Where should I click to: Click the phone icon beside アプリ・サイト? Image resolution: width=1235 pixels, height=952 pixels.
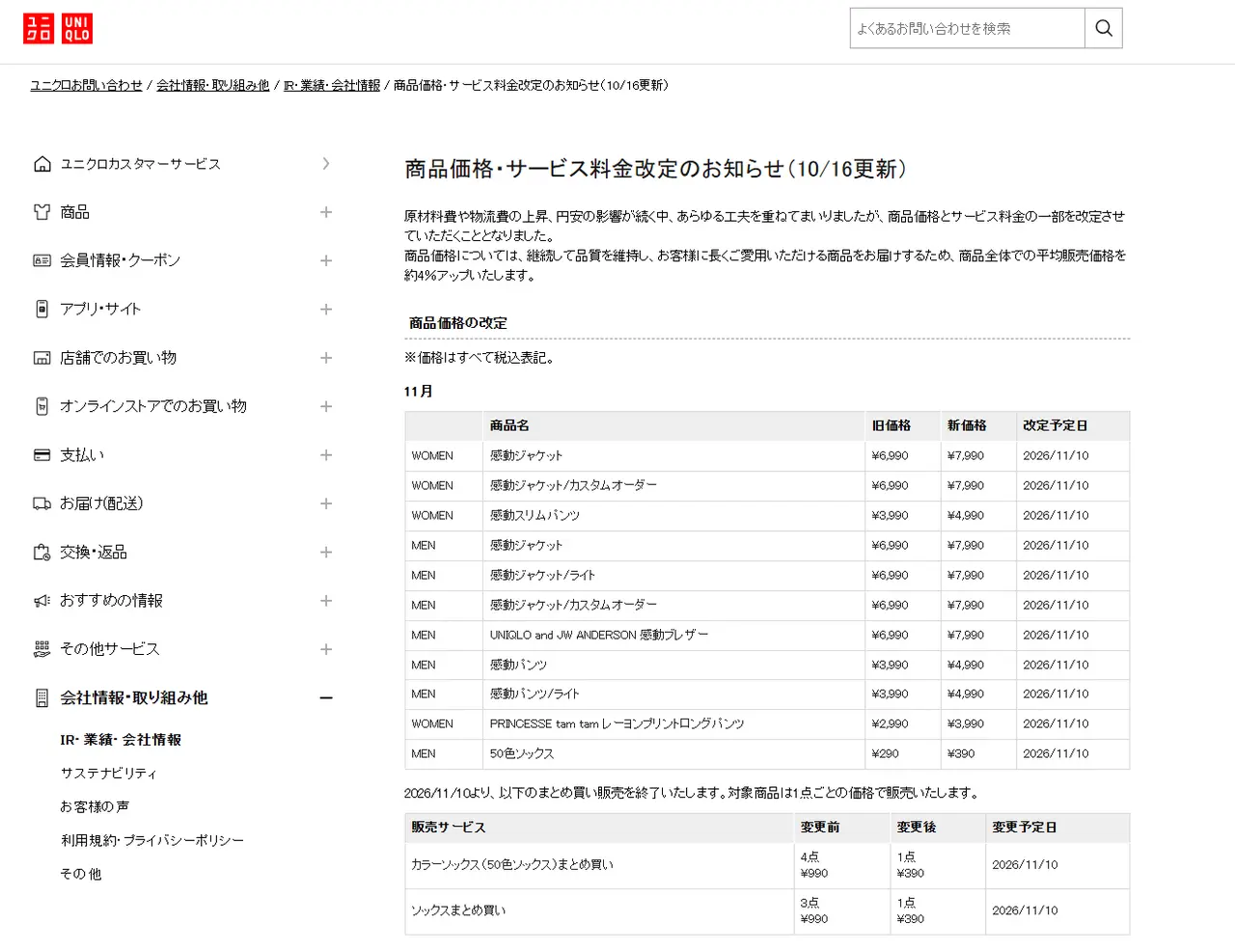tap(42, 309)
